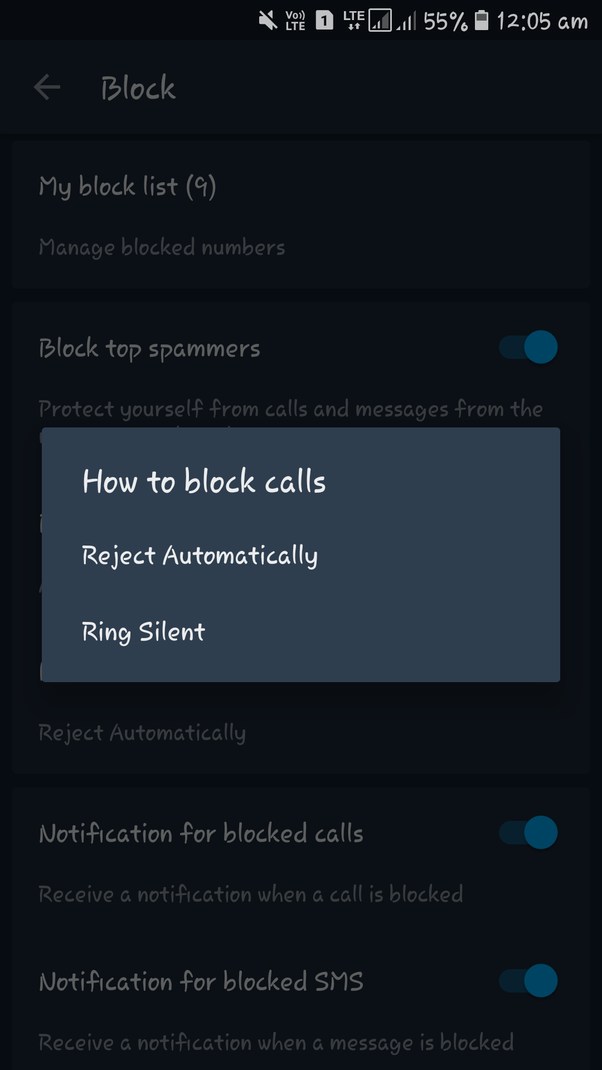Tap the cellular signal strength icon
This screenshot has width=602, height=1070.
click(404, 20)
